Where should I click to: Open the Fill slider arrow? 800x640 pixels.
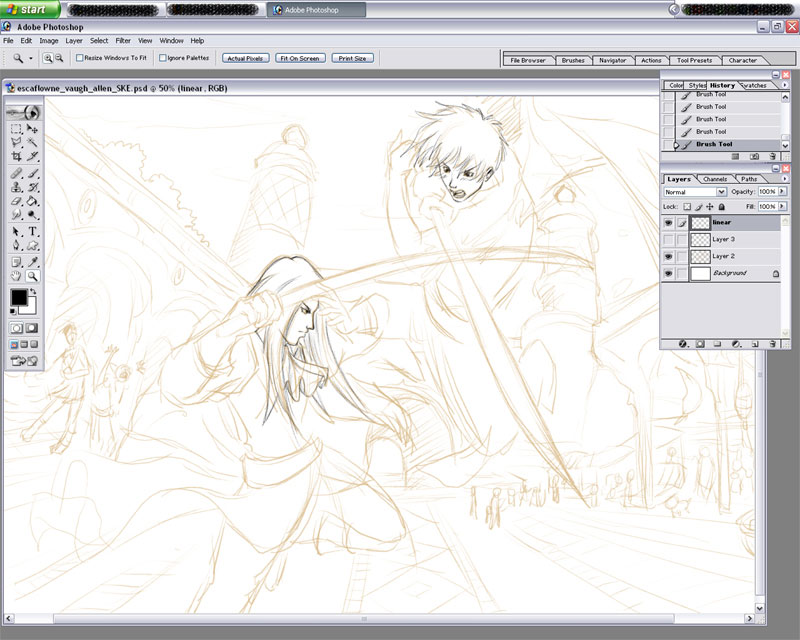pos(782,206)
